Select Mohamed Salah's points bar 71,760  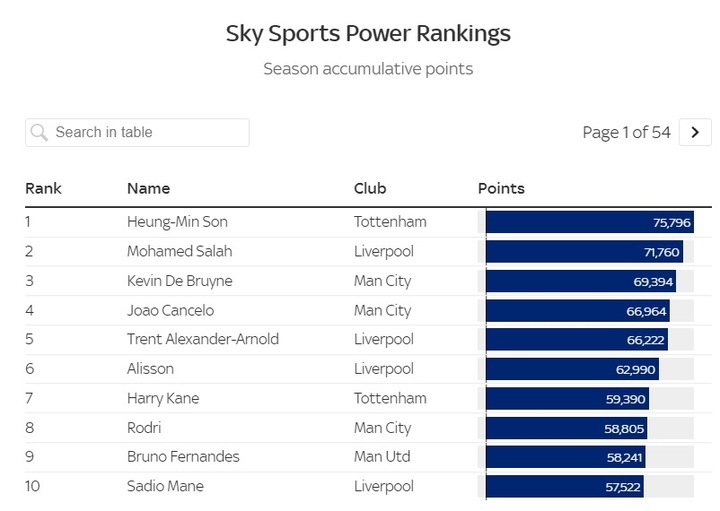(584, 252)
